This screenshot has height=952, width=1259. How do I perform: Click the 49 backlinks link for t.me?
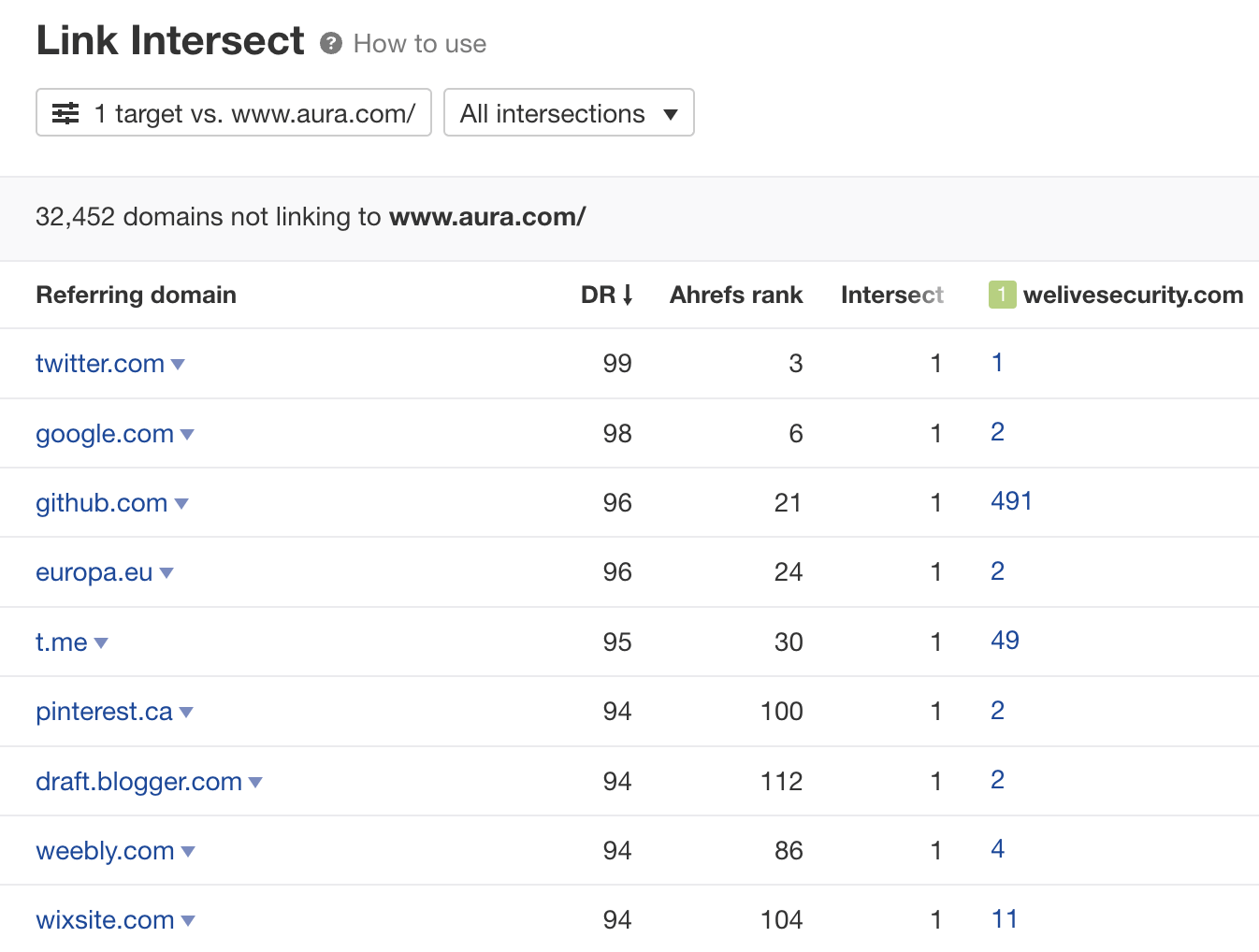coord(1005,641)
